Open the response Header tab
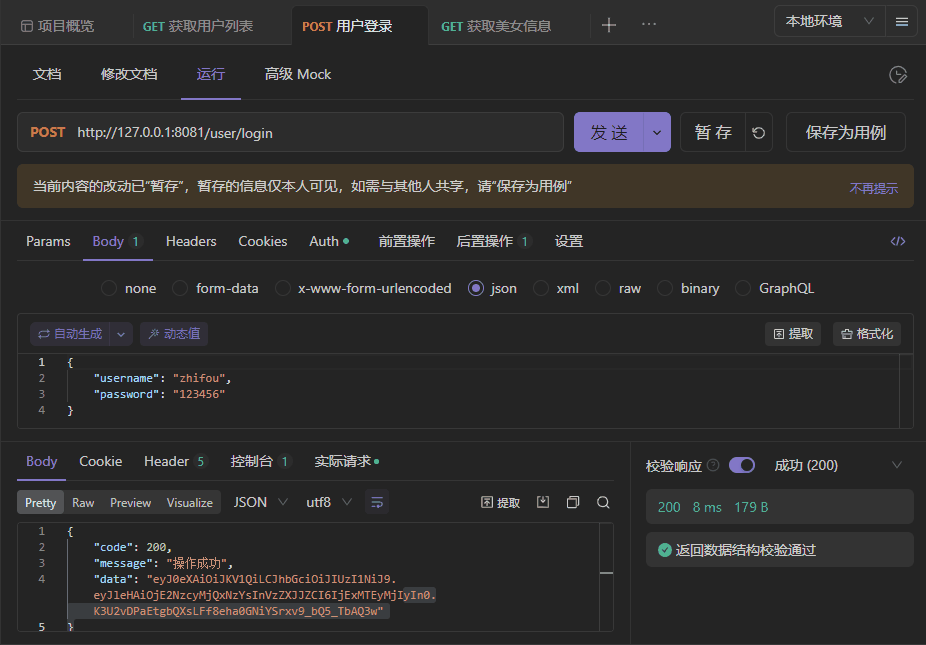This screenshot has height=645, width=926. click(x=175, y=461)
